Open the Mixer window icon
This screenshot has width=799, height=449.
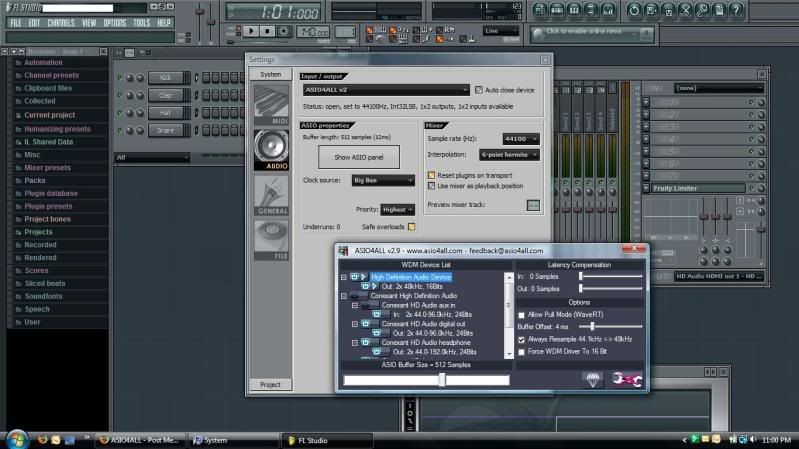point(608,10)
